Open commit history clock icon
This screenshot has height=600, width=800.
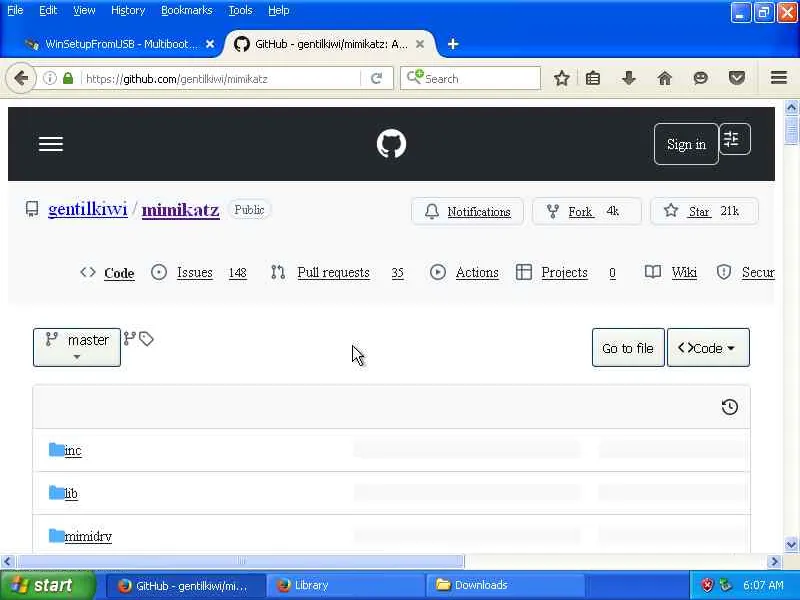coord(730,407)
